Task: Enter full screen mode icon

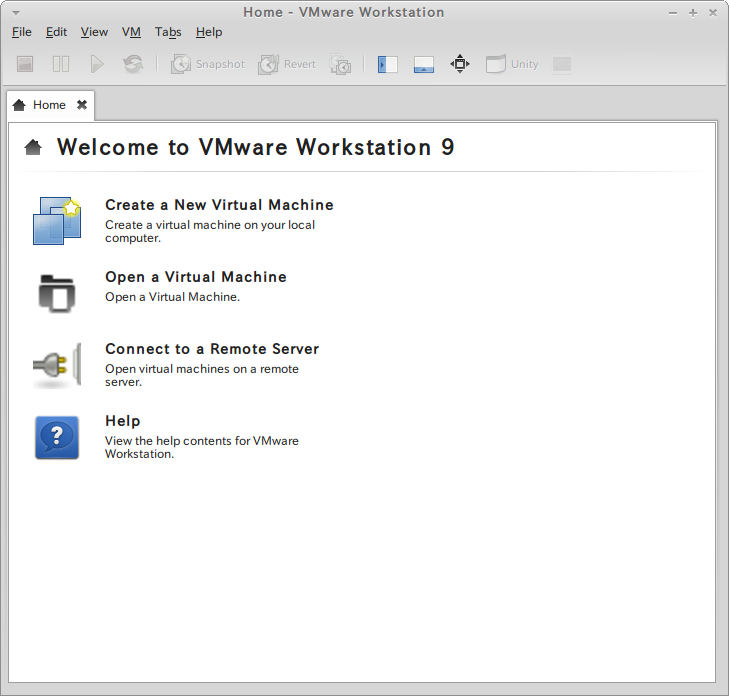Action: [x=460, y=64]
